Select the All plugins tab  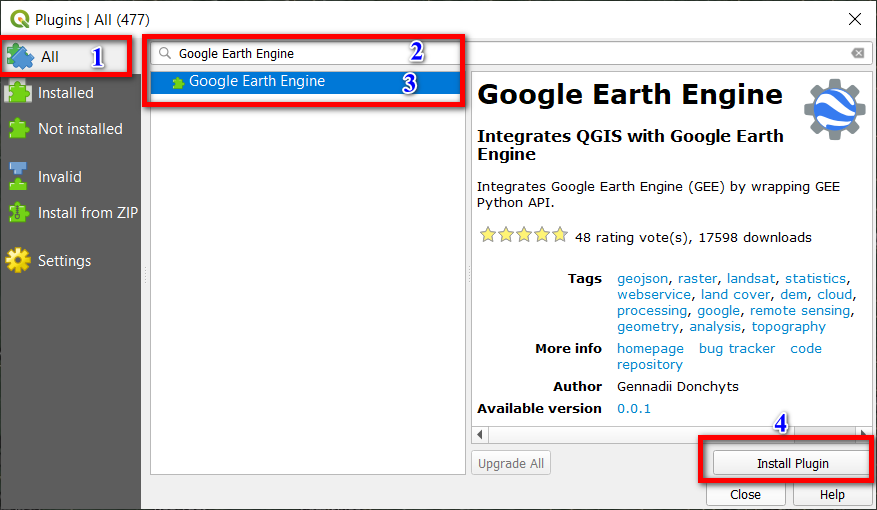(x=67, y=56)
